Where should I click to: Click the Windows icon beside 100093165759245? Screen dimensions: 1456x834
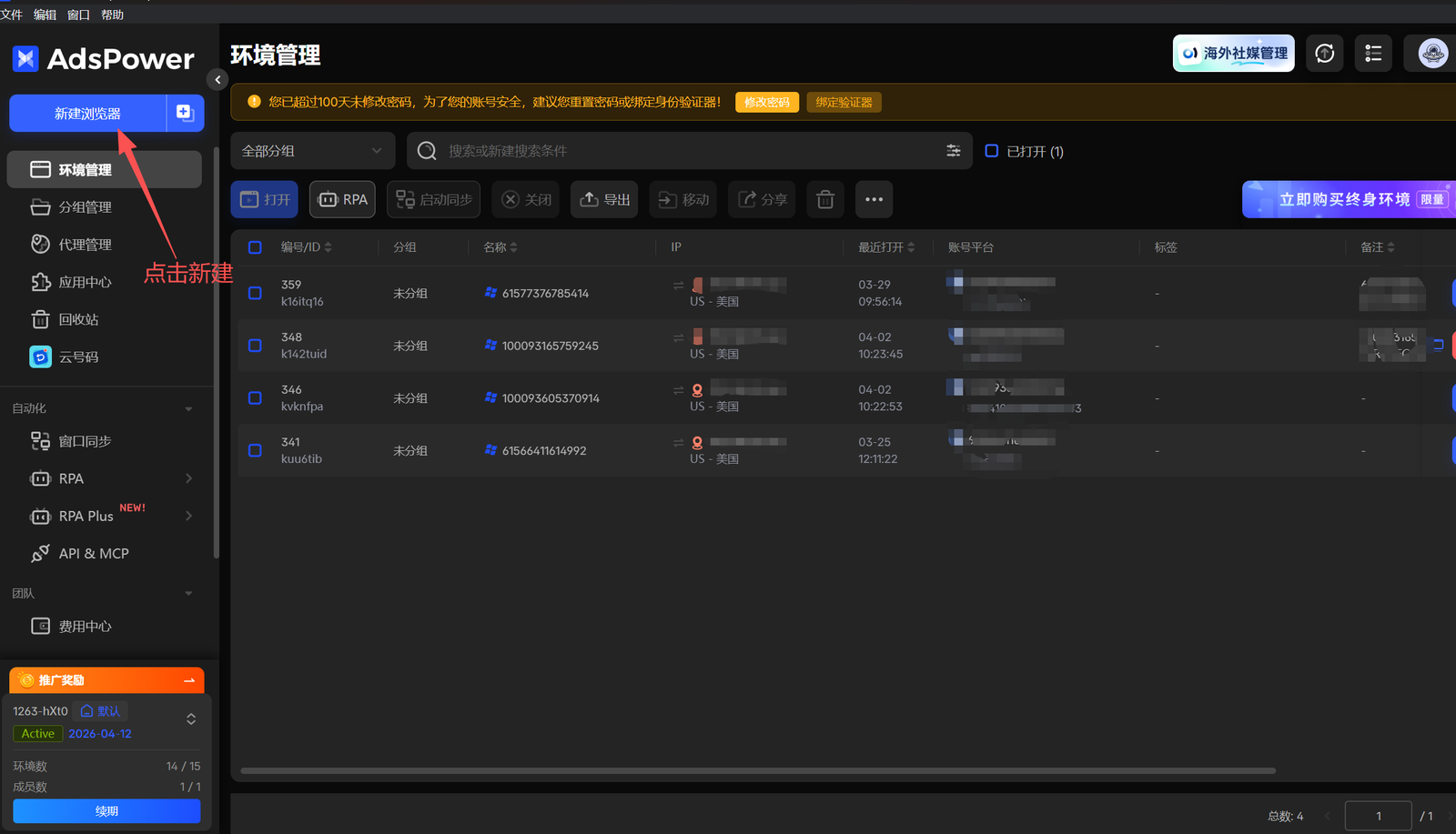(490, 346)
